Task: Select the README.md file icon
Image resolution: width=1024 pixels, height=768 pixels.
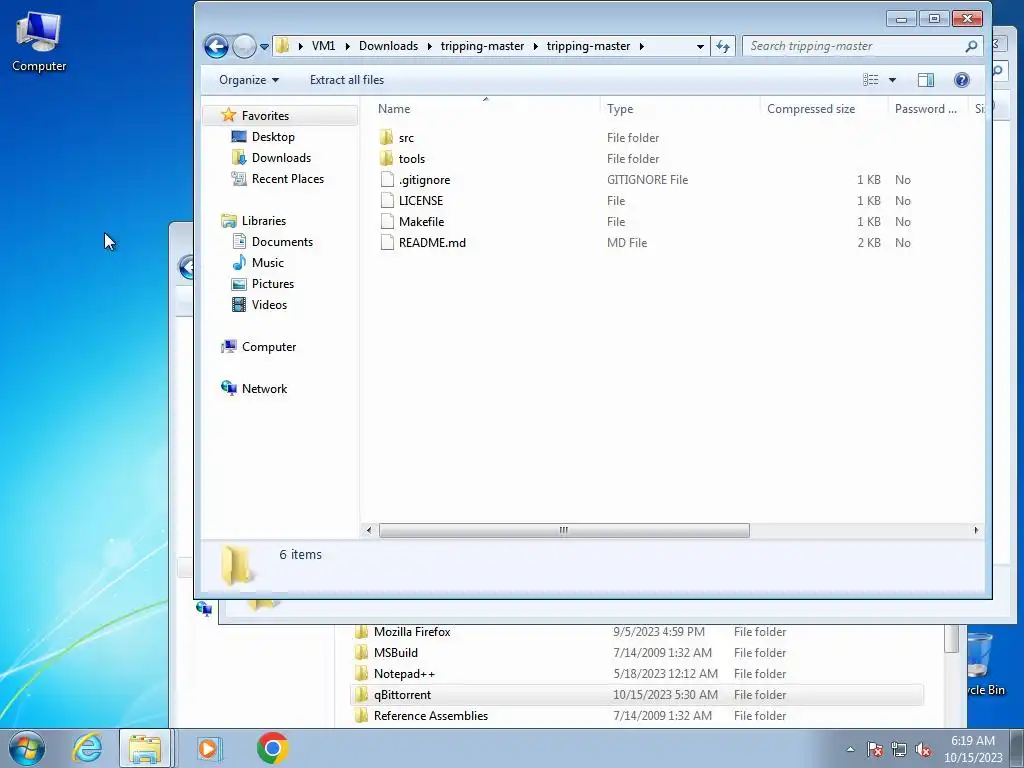Action: point(387,242)
